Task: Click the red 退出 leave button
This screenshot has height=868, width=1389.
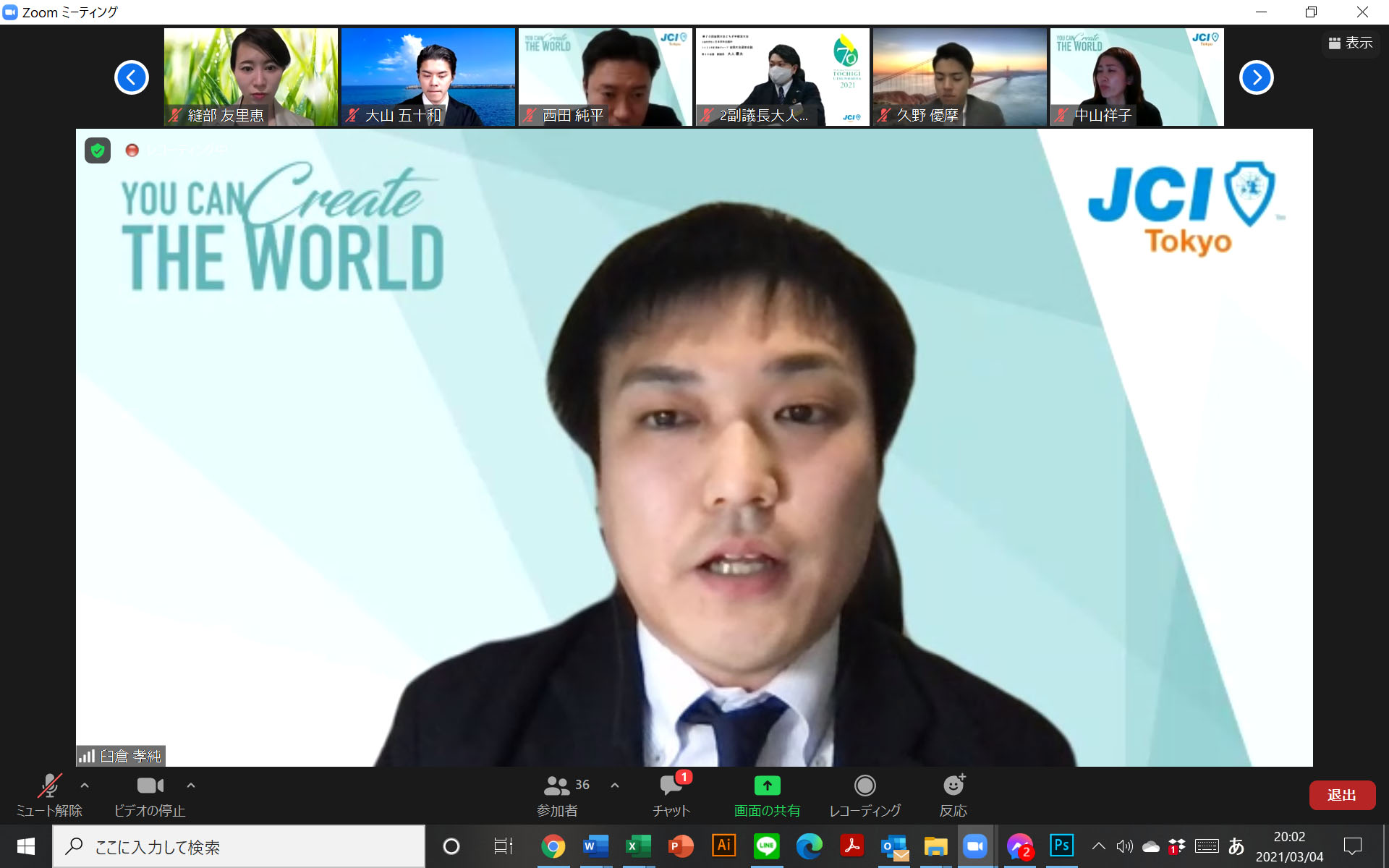Action: 1341,795
